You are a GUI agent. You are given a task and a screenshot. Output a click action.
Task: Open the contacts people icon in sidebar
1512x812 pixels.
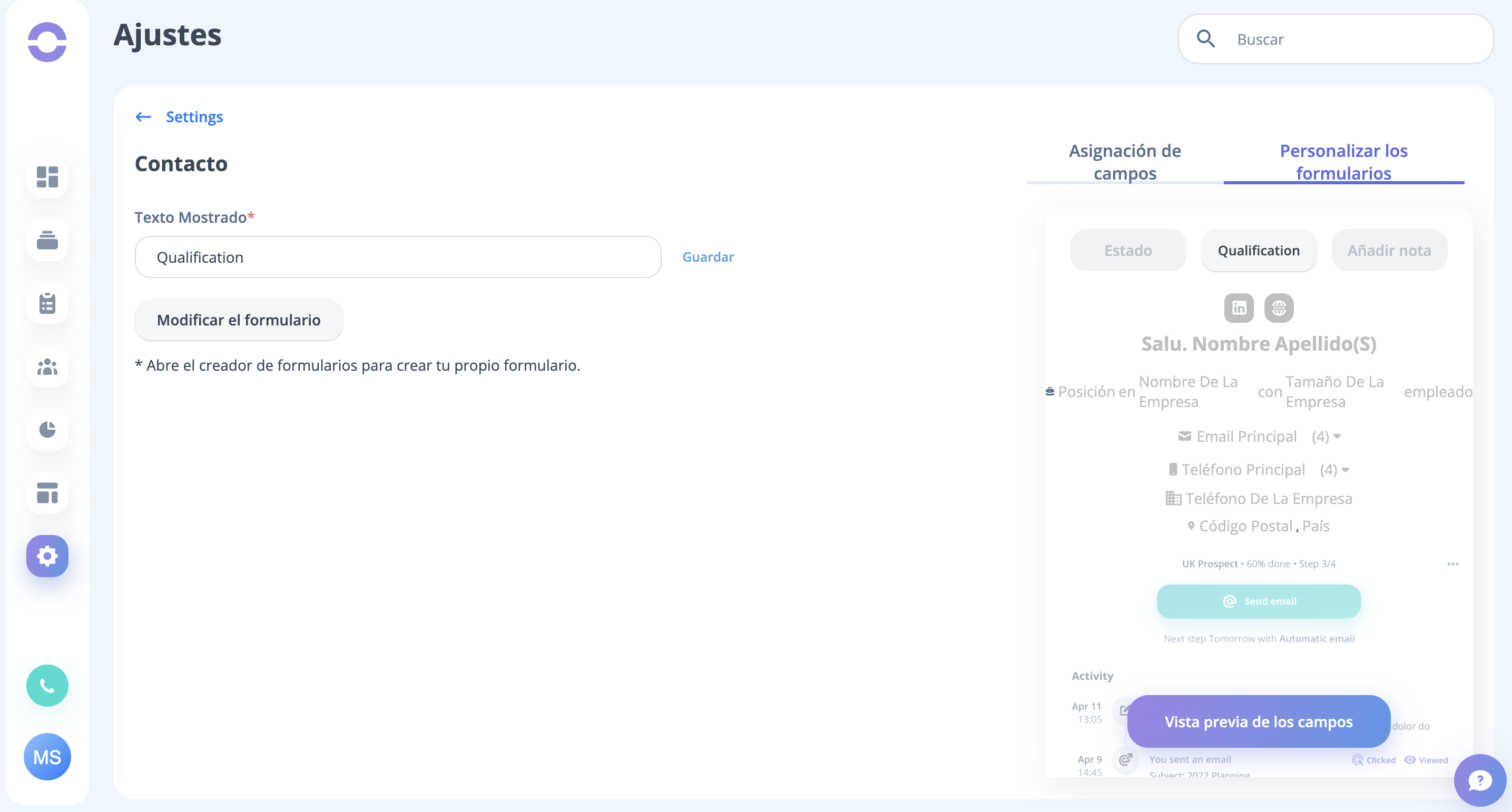[47, 367]
